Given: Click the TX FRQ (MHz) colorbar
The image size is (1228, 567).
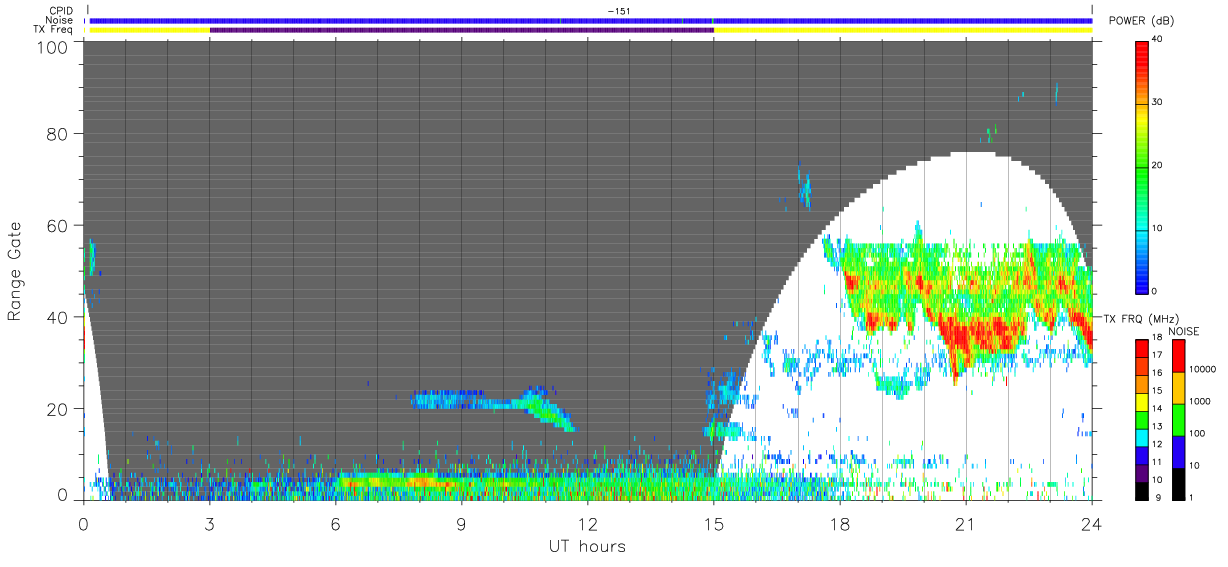Looking at the screenshot, I should pos(1142,420).
